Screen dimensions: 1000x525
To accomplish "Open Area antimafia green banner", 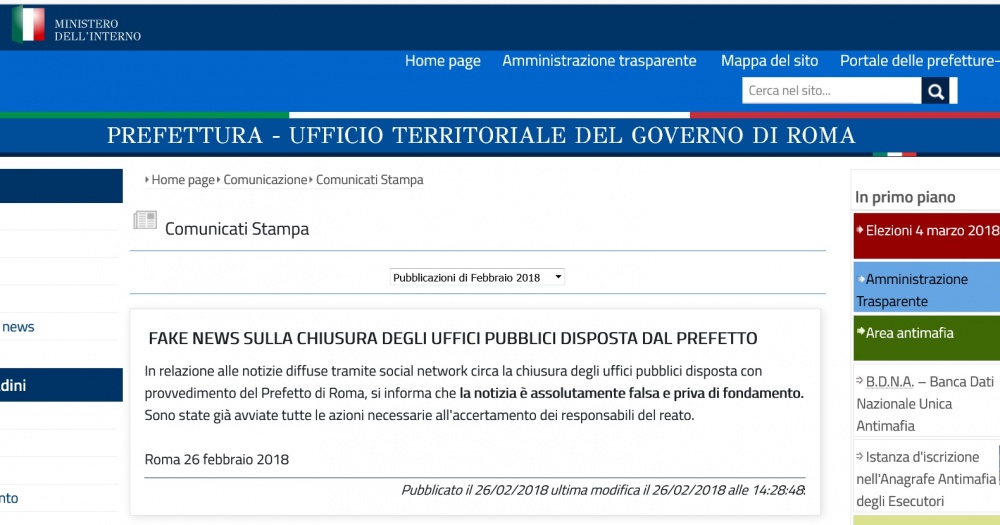I will click(x=927, y=338).
